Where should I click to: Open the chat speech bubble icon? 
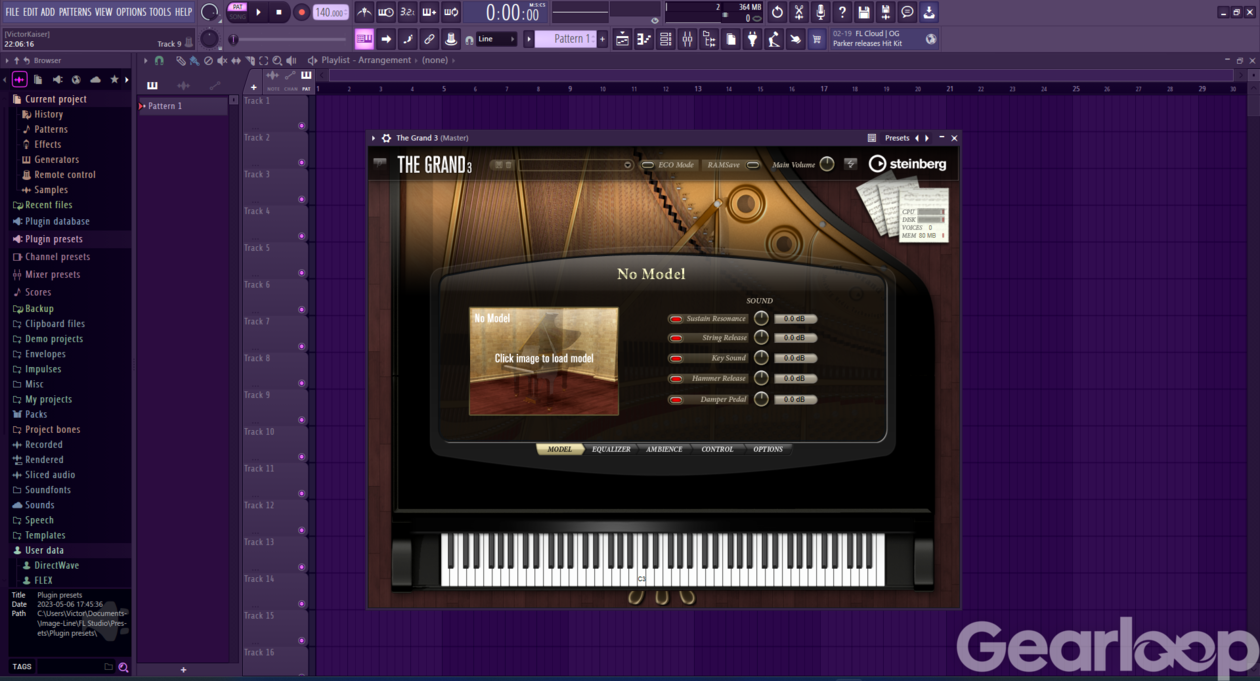907,12
